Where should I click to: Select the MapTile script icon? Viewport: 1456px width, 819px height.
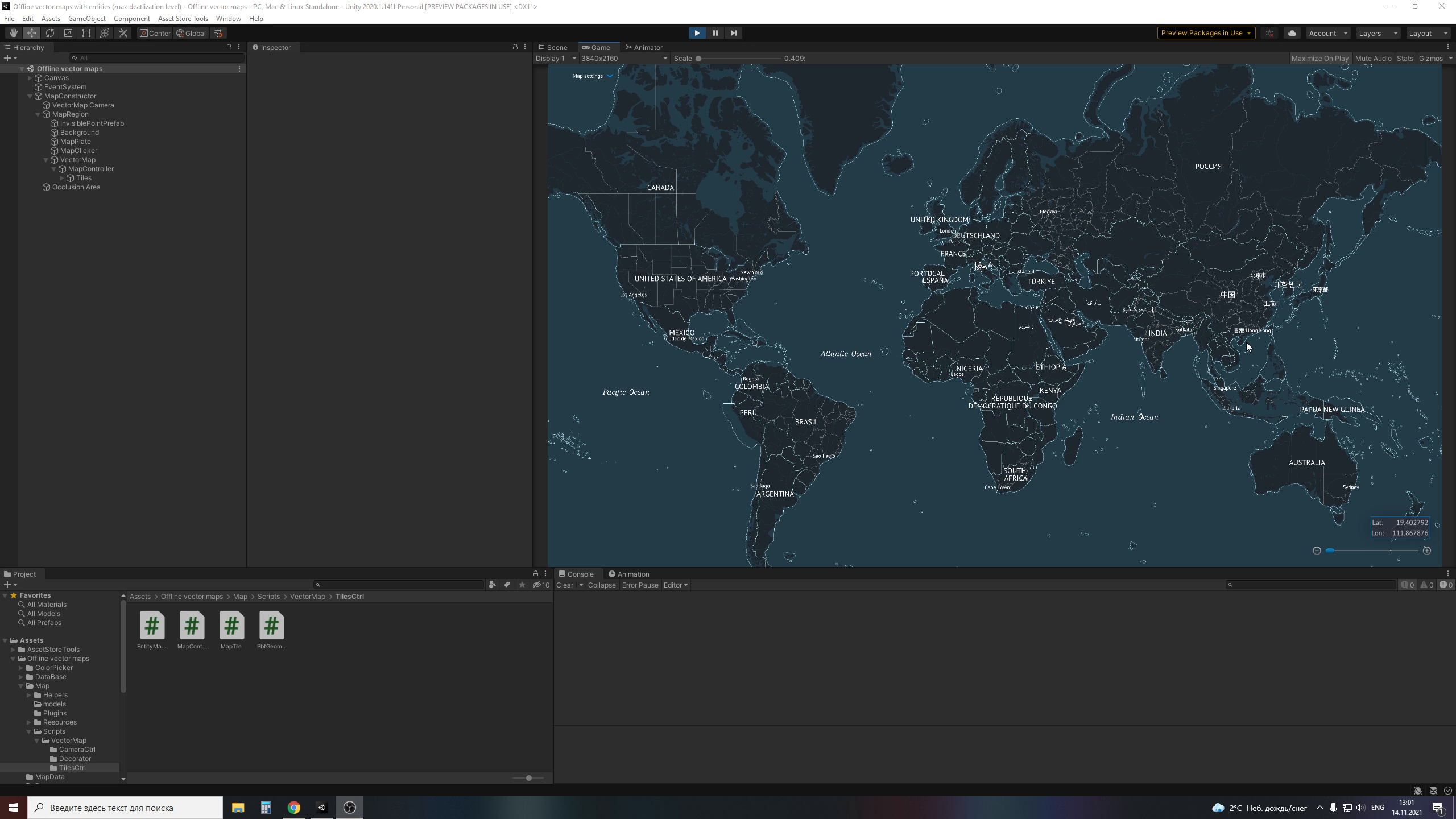(x=231, y=625)
